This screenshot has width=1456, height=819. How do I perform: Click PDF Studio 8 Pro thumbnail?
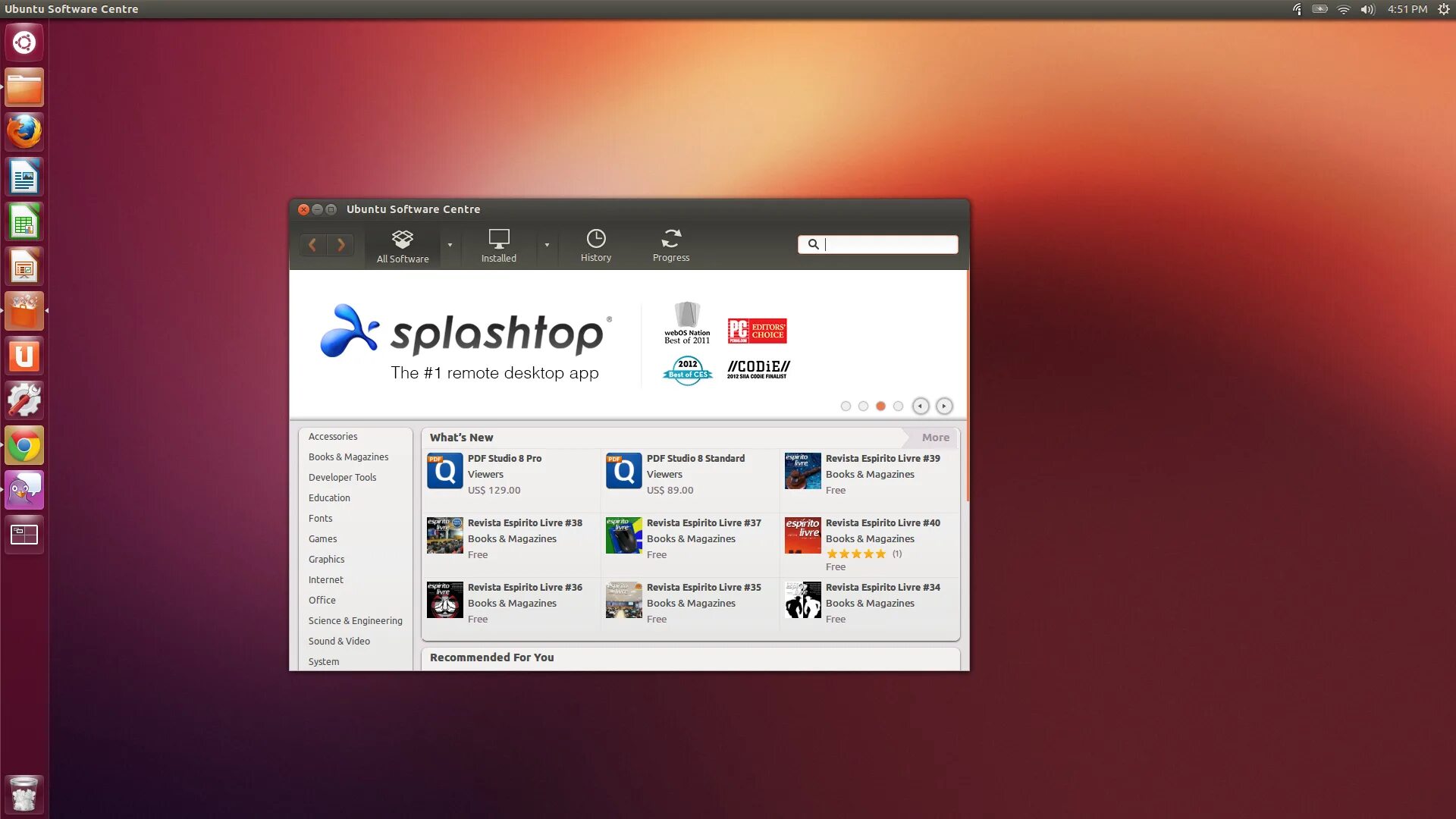445,470
